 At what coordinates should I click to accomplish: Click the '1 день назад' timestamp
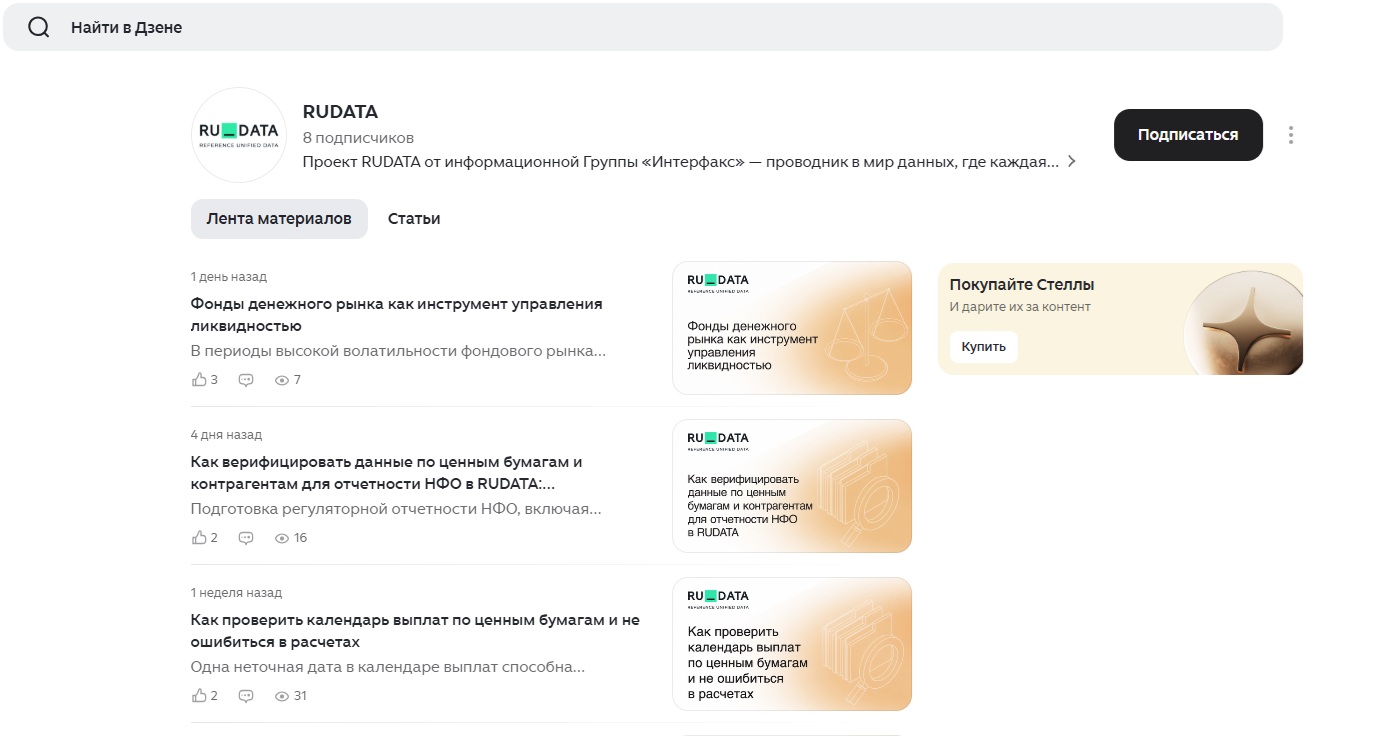coord(229,277)
